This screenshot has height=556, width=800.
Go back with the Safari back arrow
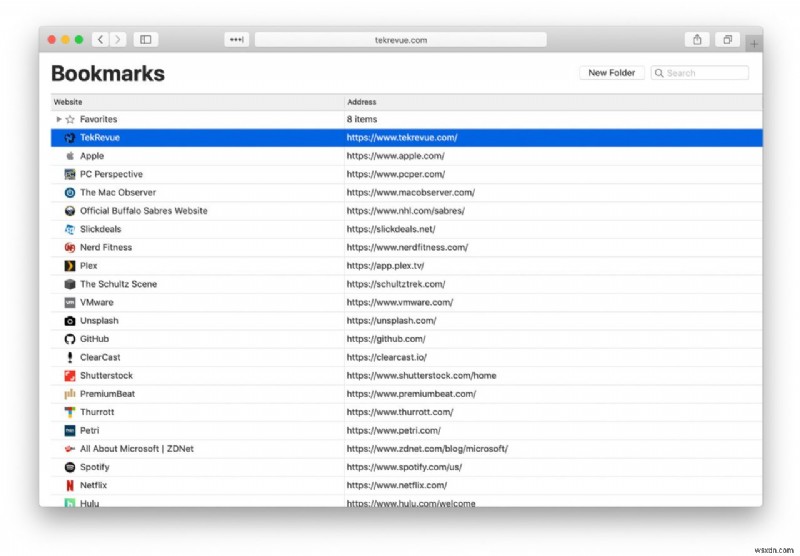(101, 39)
